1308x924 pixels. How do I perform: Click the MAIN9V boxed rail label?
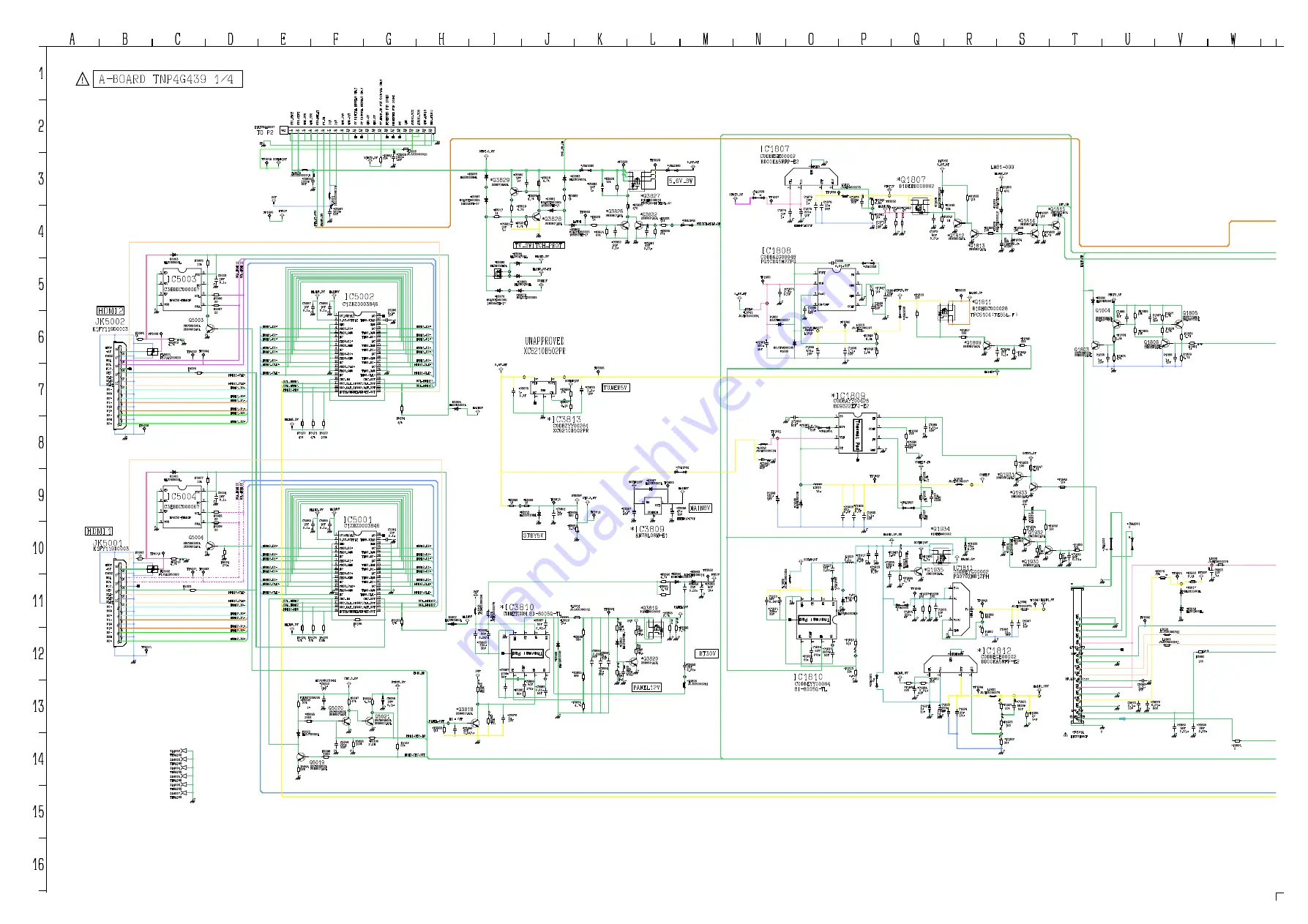700,508
